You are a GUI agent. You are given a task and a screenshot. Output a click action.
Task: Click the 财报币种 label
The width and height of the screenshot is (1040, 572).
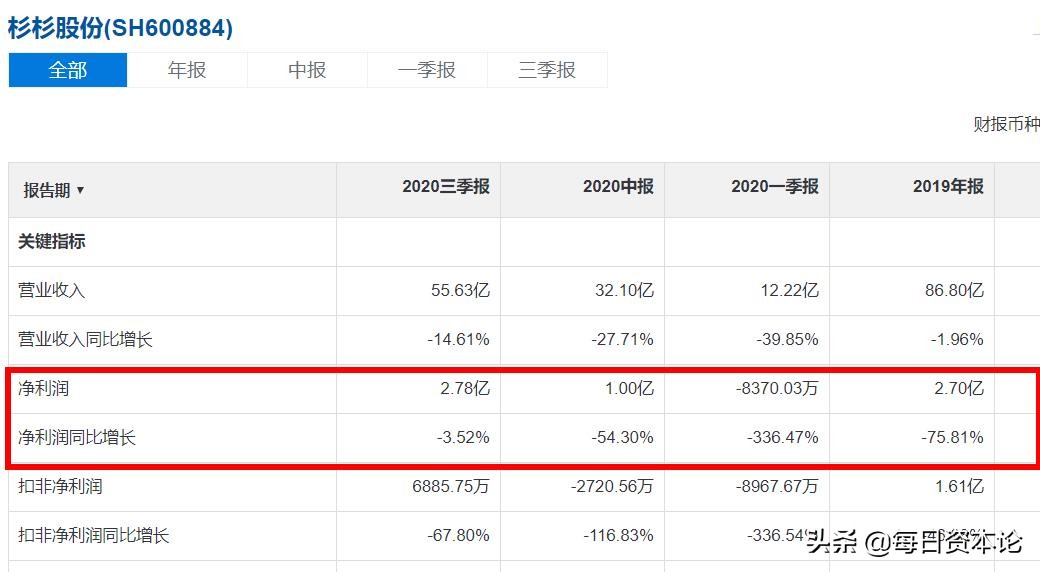[x=1006, y=124]
